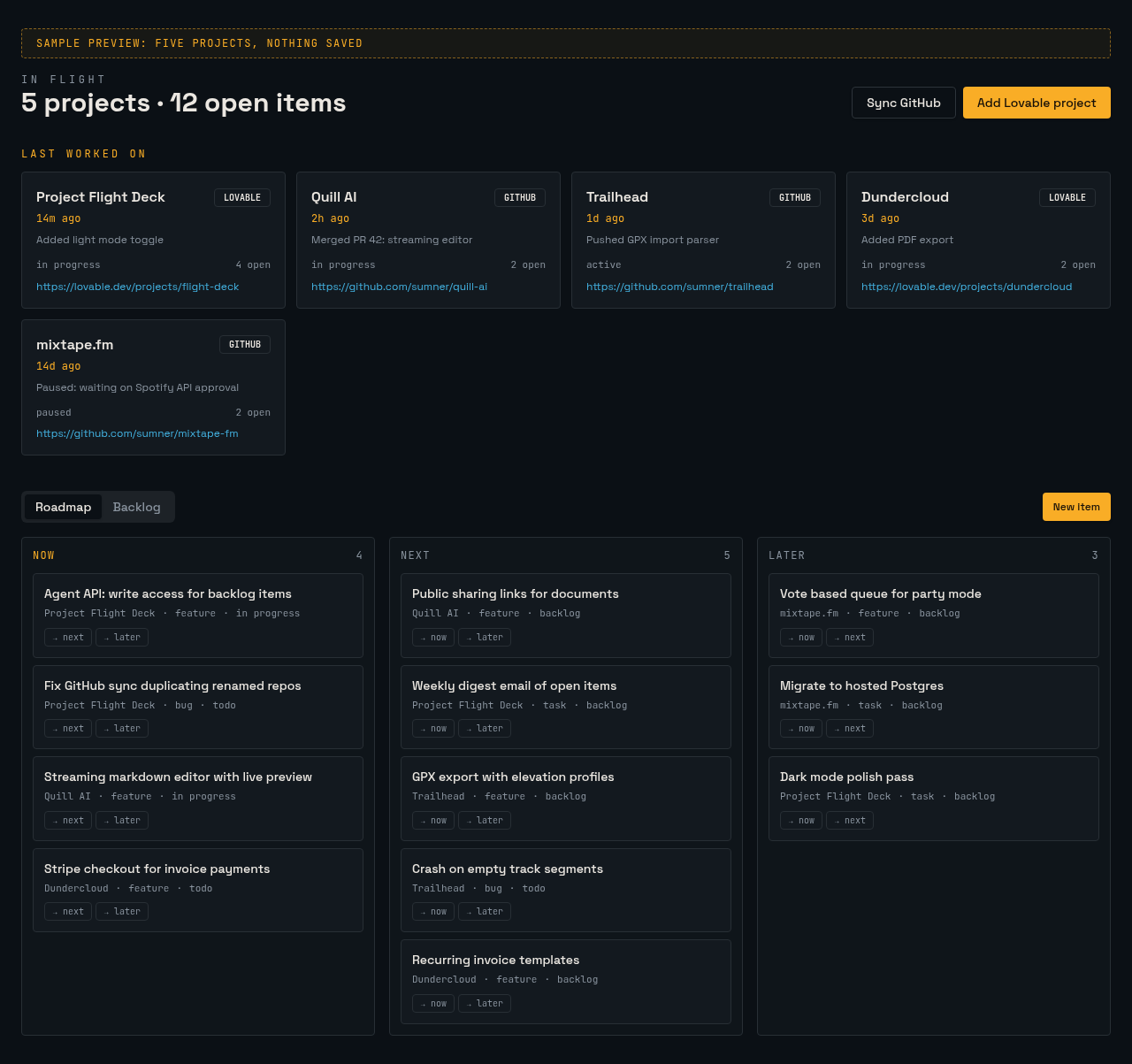Viewport: 1132px width, 1064px height.
Task: Push Streaming markdown editor item to later
Action: pyautogui.click(x=122, y=820)
